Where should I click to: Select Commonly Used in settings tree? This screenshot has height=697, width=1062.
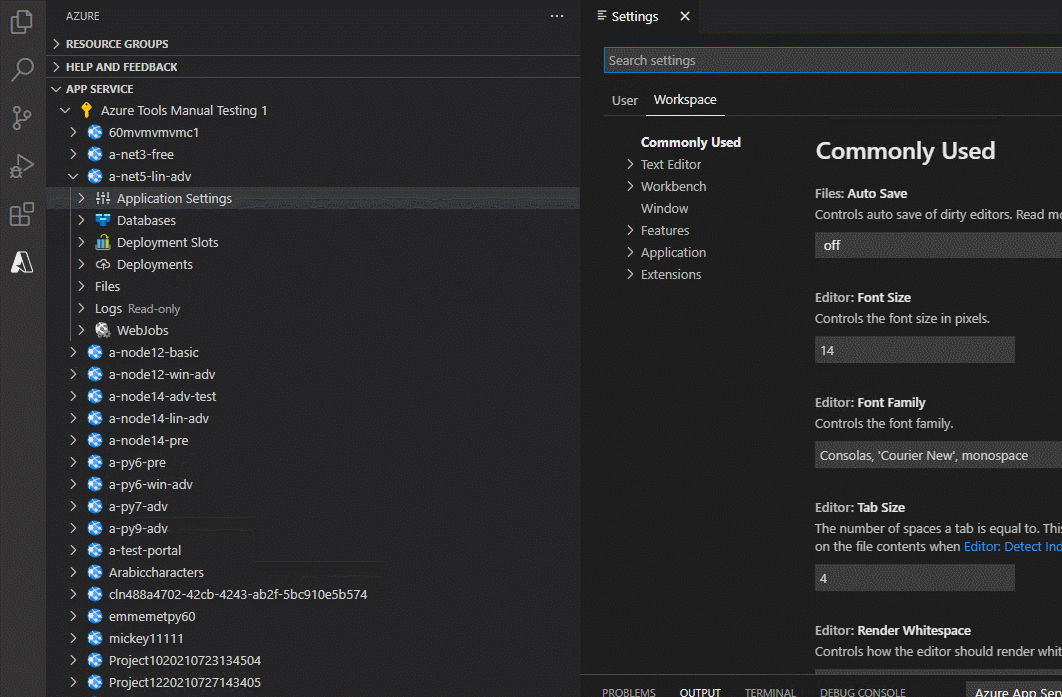[x=691, y=142]
